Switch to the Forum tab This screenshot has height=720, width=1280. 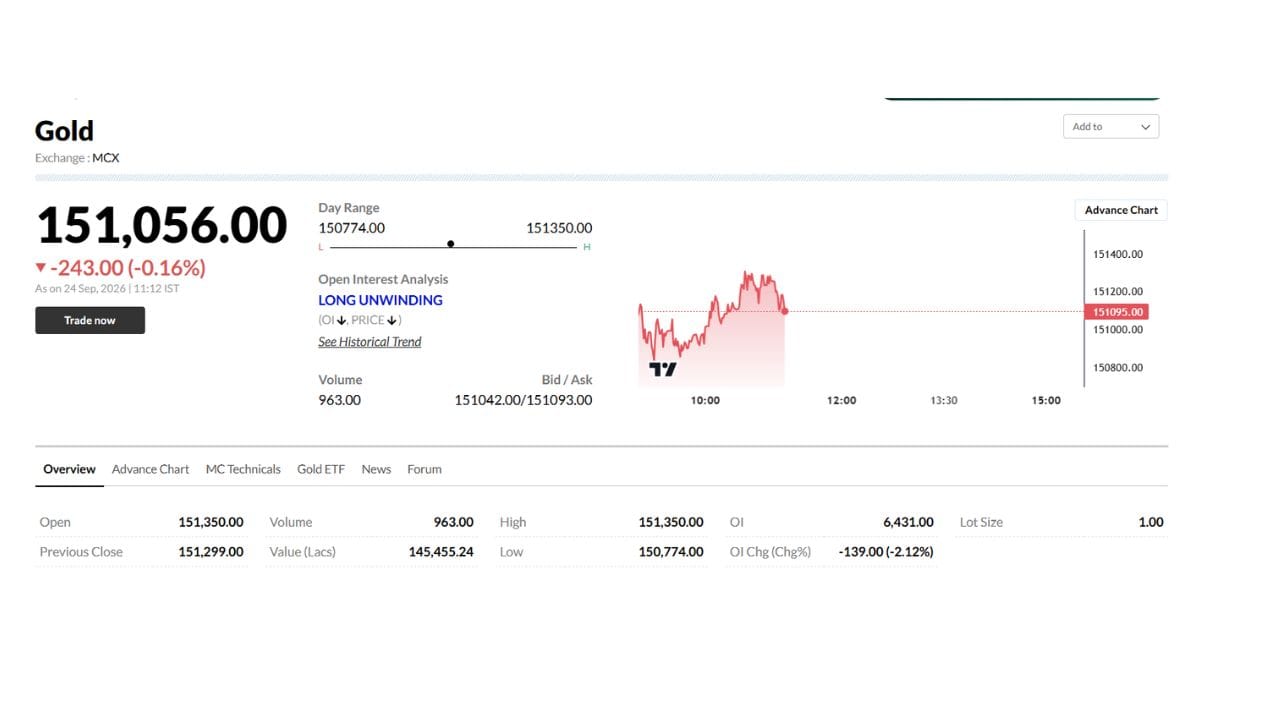[424, 469]
